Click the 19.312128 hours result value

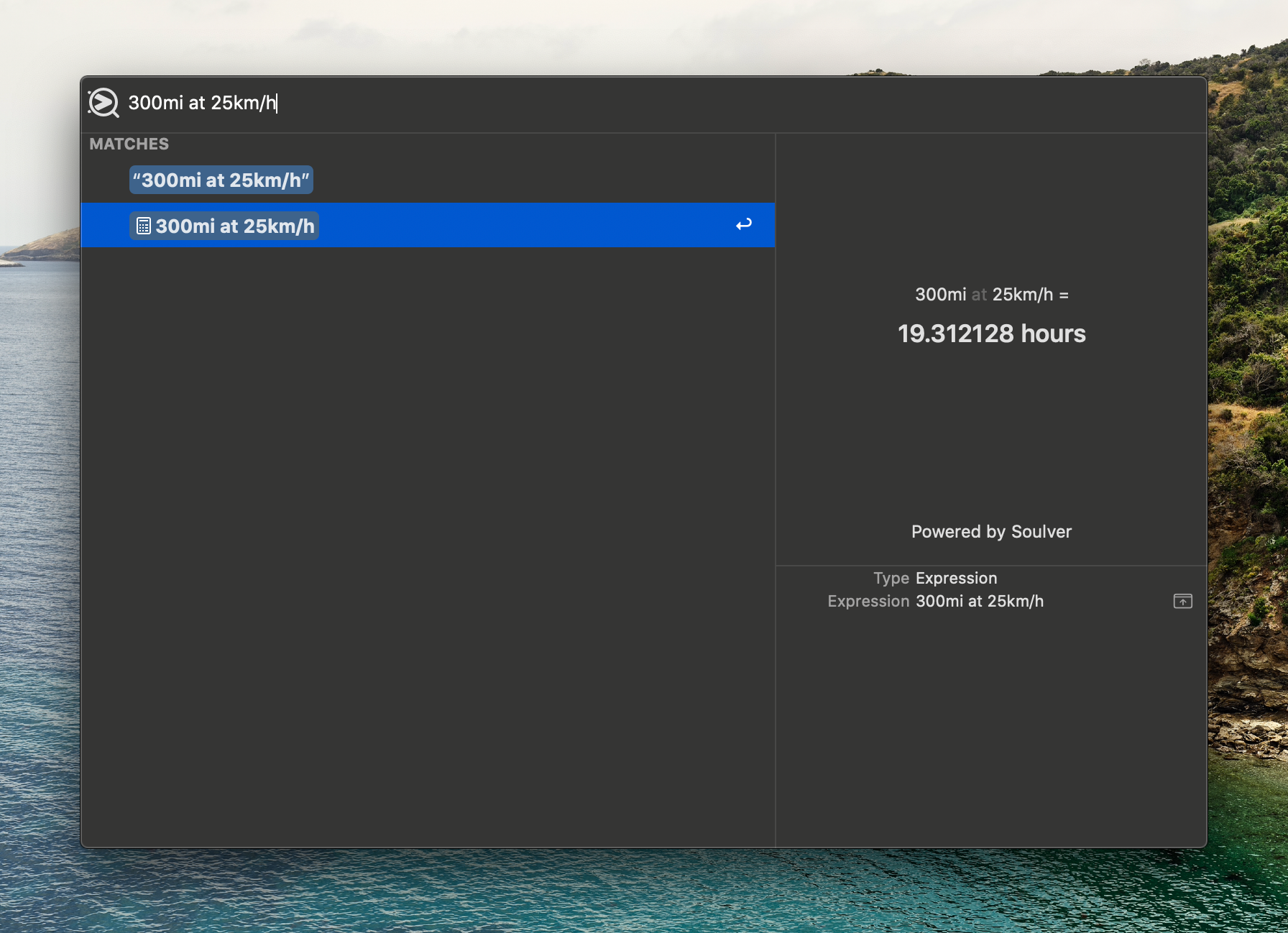click(991, 334)
